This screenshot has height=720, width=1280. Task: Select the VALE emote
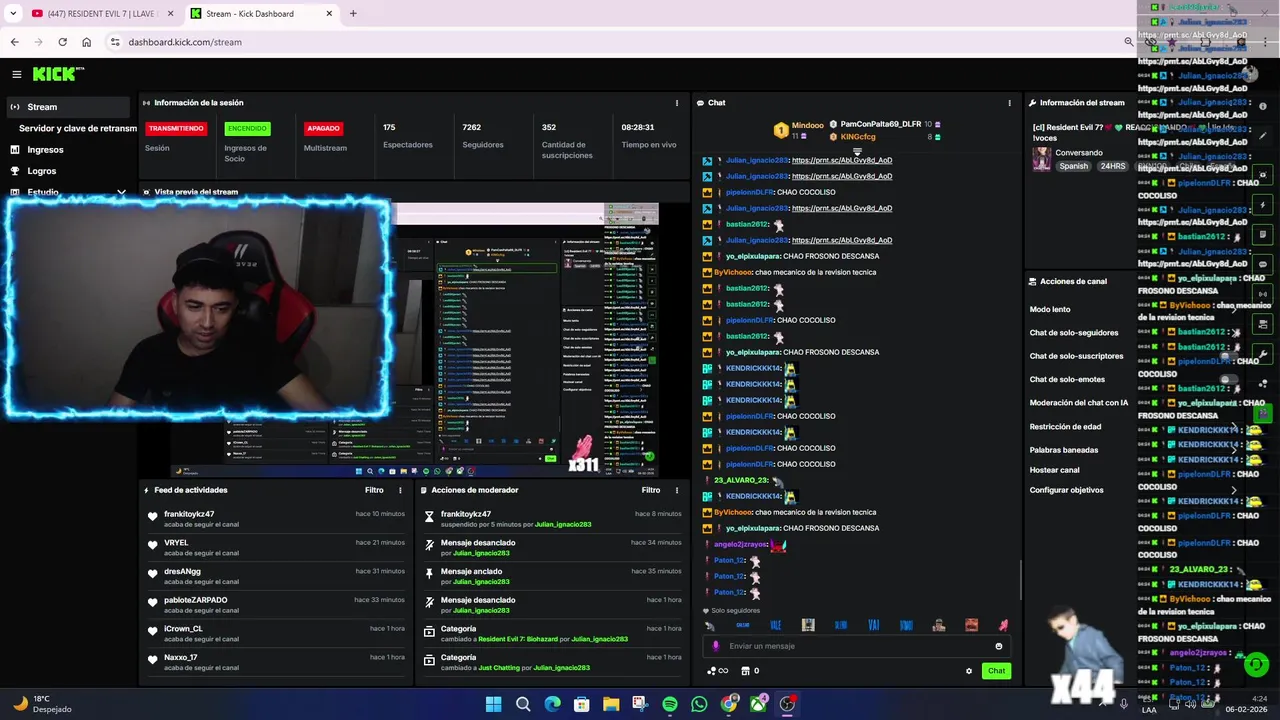click(x=775, y=625)
